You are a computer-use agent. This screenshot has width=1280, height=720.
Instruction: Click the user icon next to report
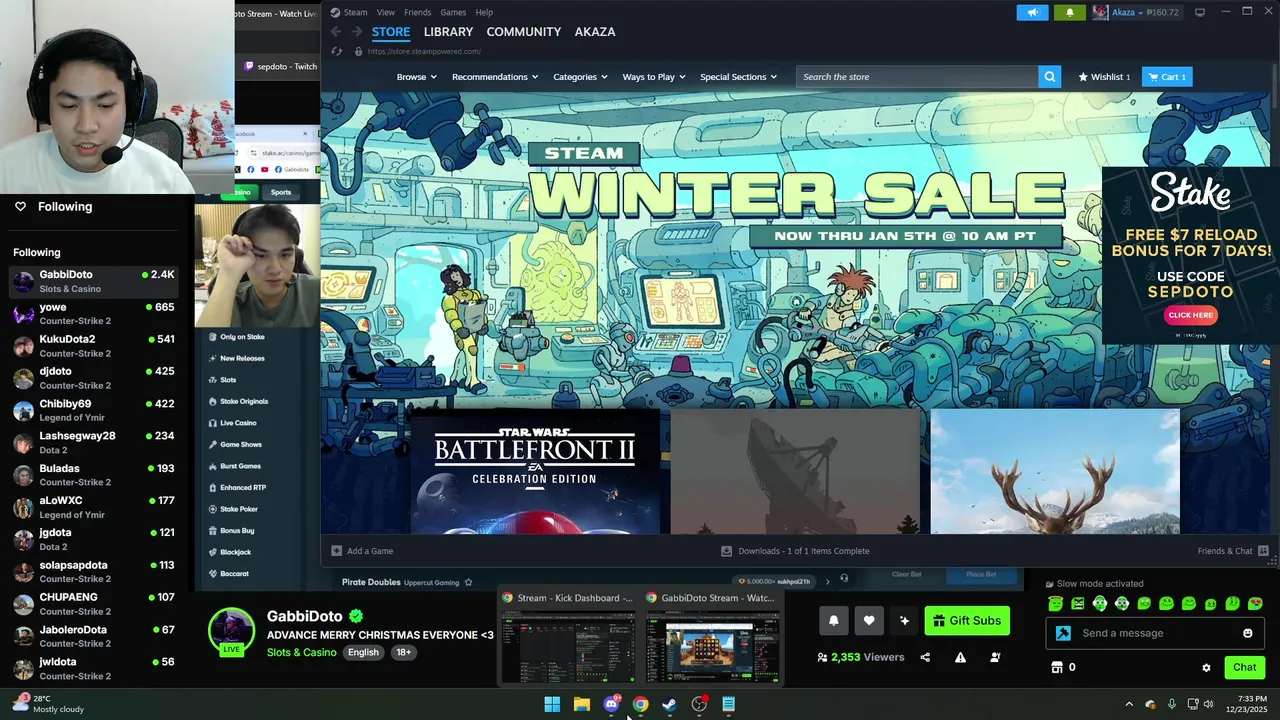pyautogui.click(x=995, y=657)
